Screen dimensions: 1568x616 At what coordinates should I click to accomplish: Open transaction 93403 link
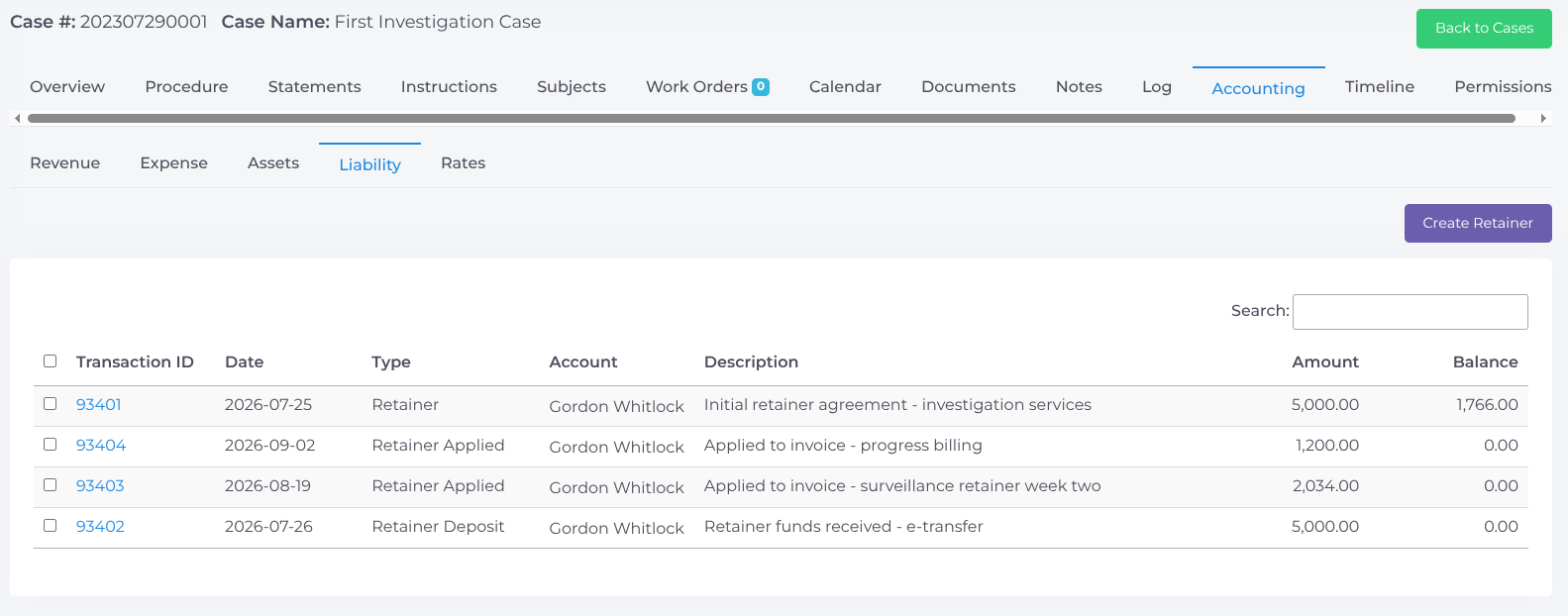tap(100, 485)
